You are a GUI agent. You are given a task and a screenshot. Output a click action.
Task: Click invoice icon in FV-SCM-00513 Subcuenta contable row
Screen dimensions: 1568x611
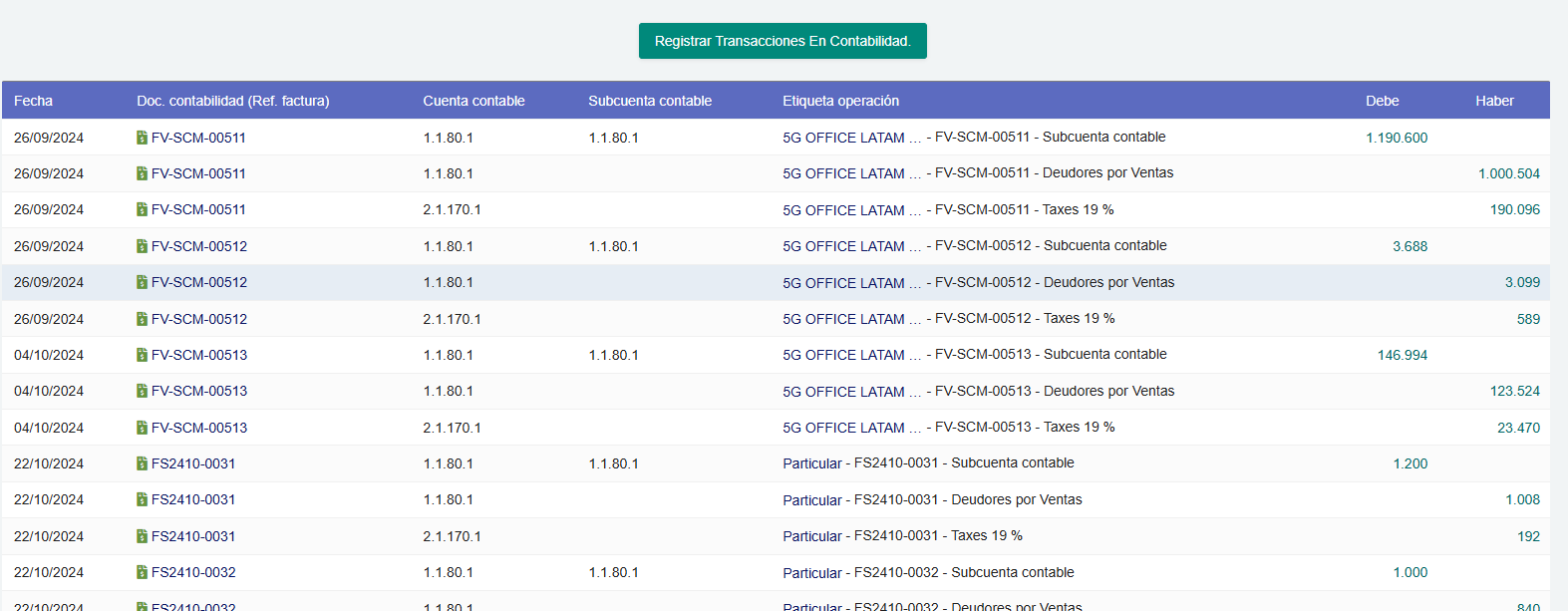(x=142, y=355)
